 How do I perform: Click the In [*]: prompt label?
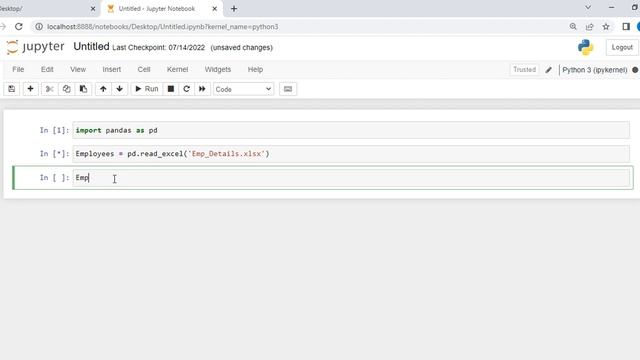(54, 154)
